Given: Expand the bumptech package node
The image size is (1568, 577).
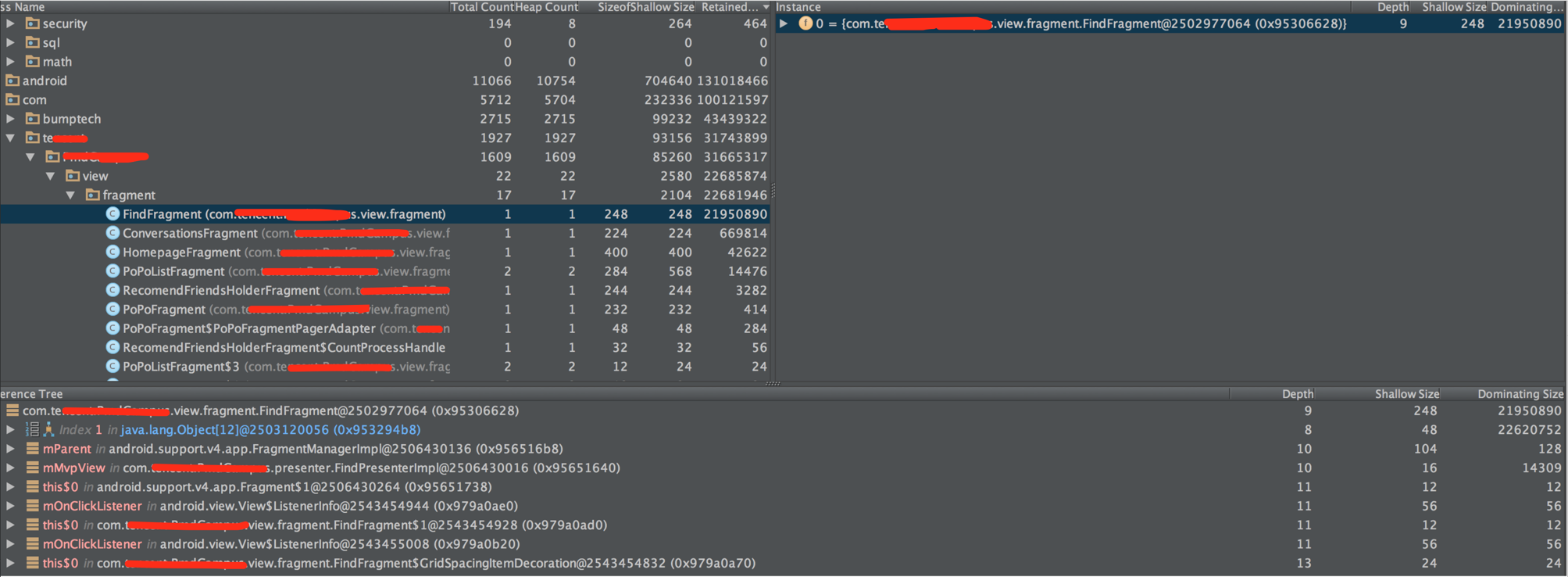Looking at the screenshot, I should click(11, 119).
